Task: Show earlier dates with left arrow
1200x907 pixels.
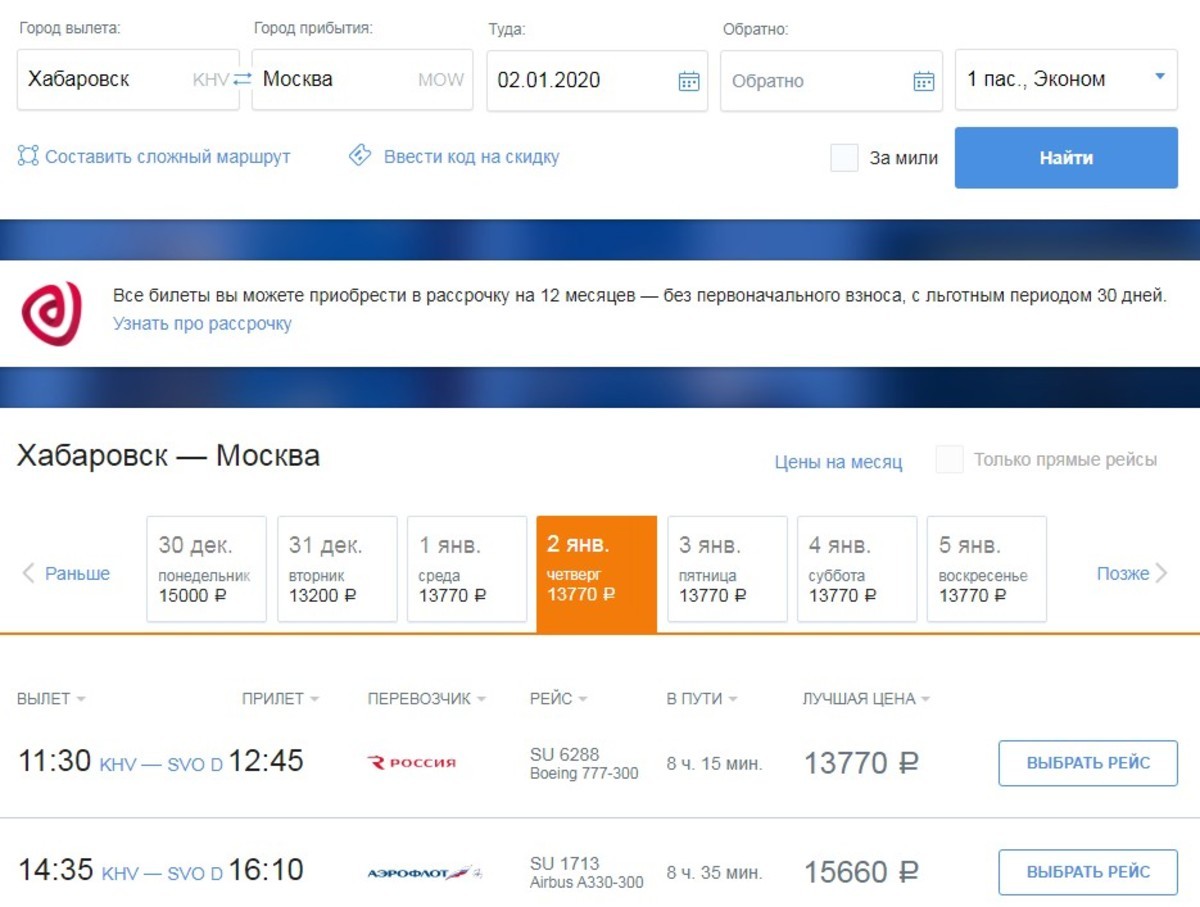Action: tap(28, 573)
